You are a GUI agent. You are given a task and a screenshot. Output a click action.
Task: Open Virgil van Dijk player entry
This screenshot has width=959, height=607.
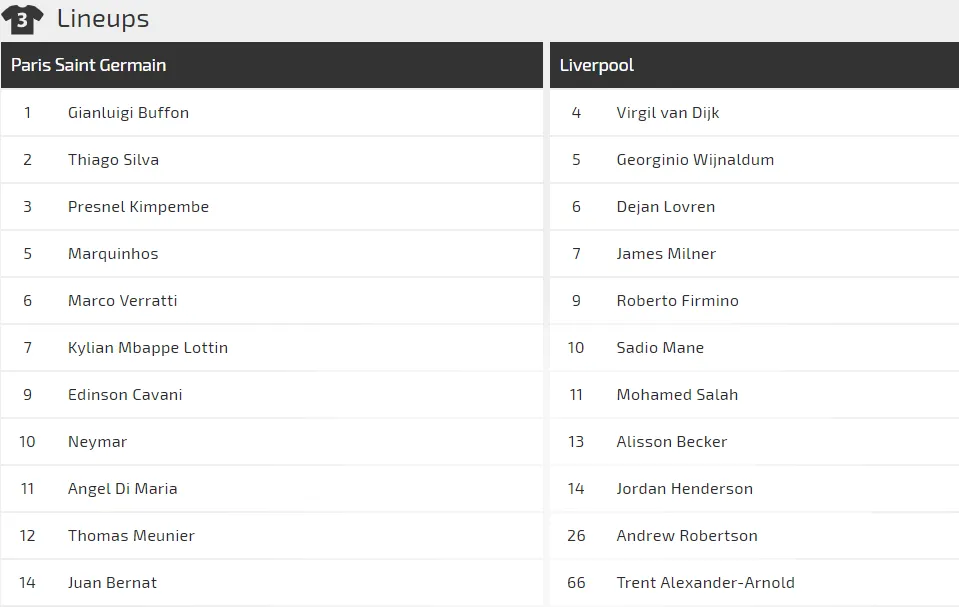click(754, 113)
